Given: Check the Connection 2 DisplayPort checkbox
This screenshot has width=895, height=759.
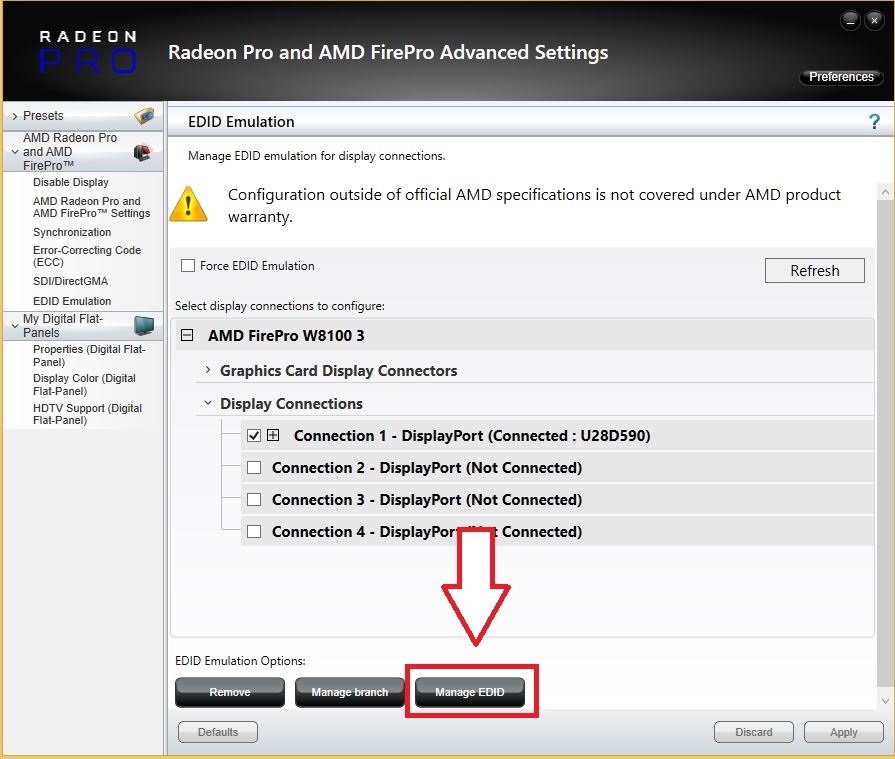Looking at the screenshot, I should pos(254,467).
